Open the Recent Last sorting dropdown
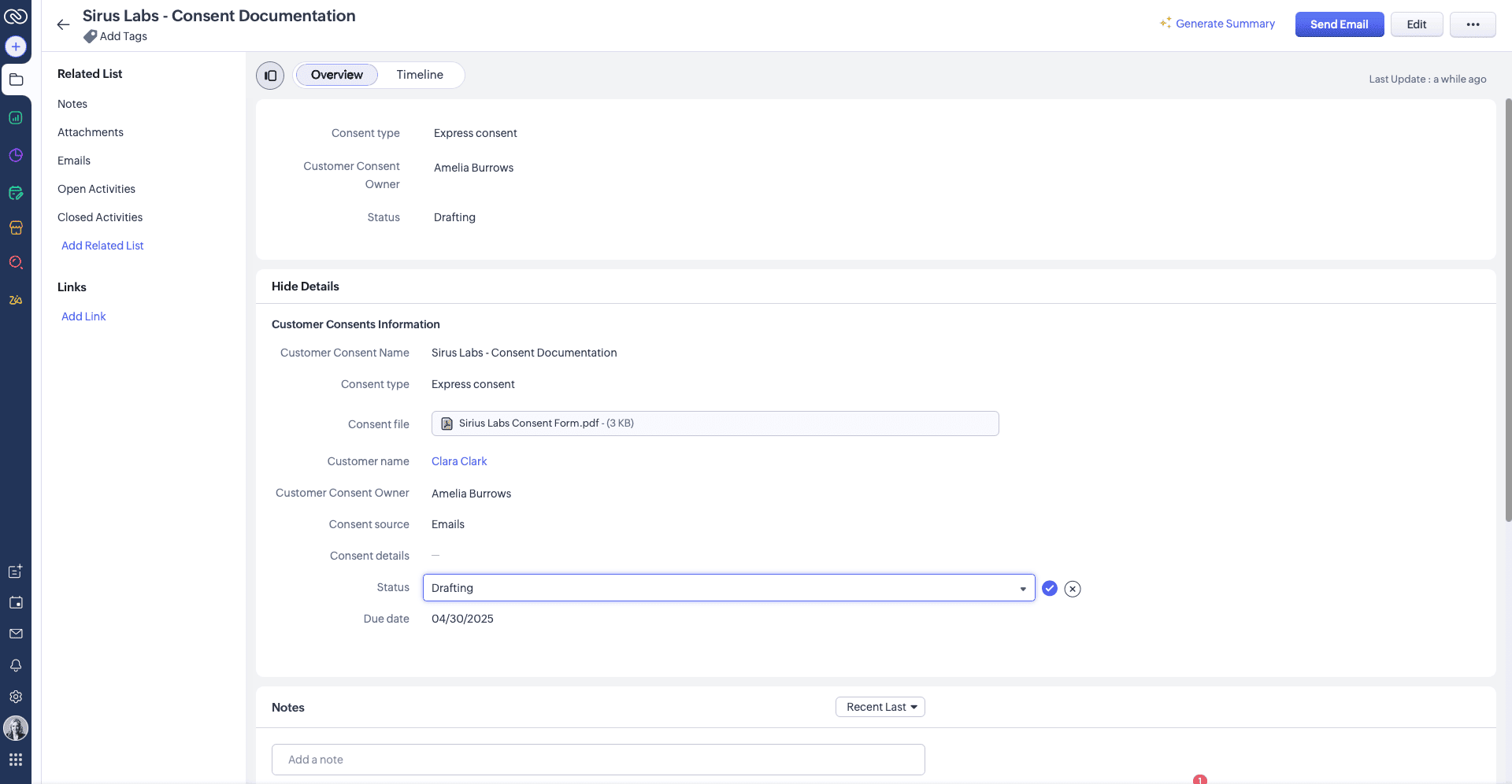This screenshot has height=784, width=1512. (x=880, y=707)
